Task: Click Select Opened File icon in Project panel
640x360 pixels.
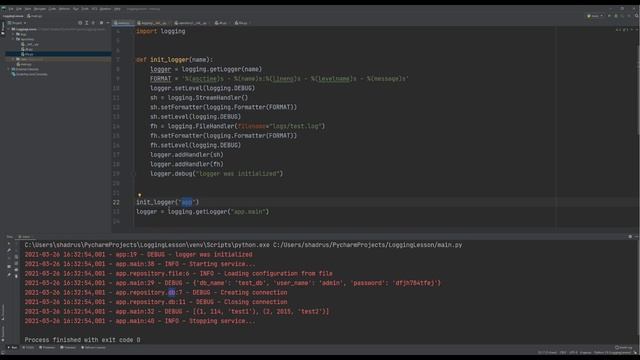Action: click(x=80, y=23)
